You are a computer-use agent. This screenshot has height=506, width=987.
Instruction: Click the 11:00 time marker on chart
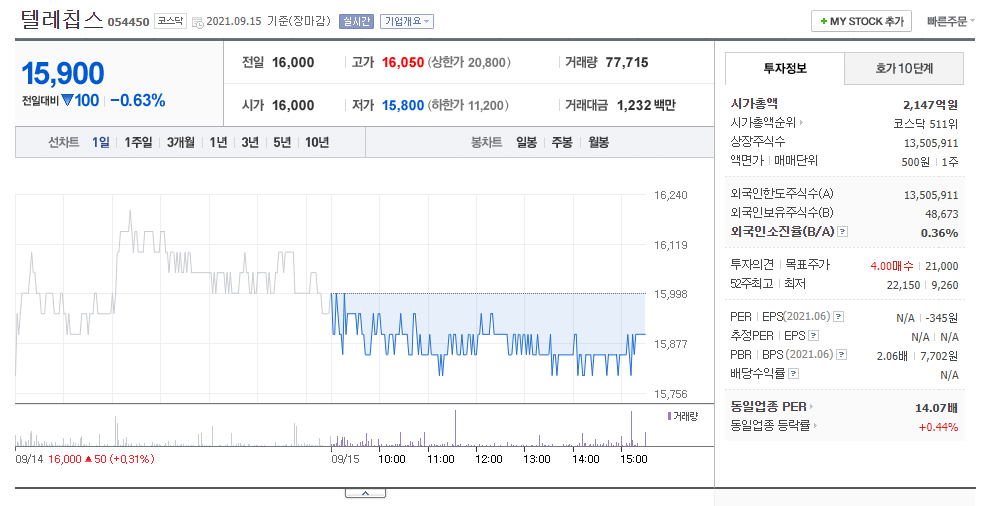441,459
